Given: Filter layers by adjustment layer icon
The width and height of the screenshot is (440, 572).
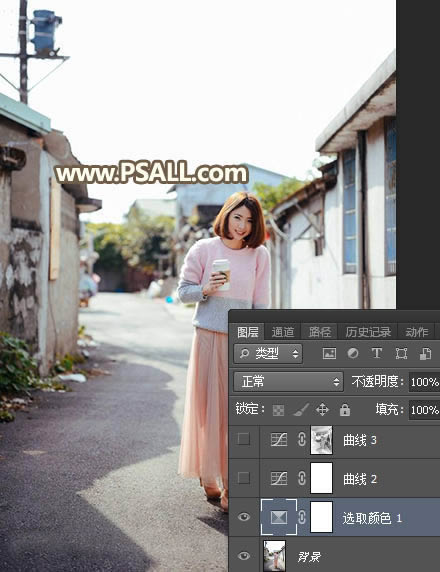Looking at the screenshot, I should (353, 353).
